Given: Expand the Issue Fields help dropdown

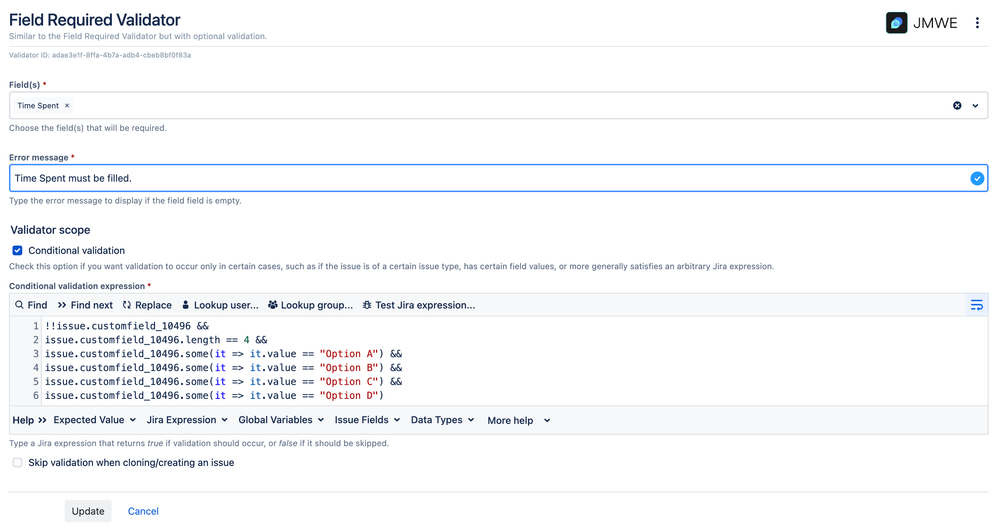Looking at the screenshot, I should (367, 420).
